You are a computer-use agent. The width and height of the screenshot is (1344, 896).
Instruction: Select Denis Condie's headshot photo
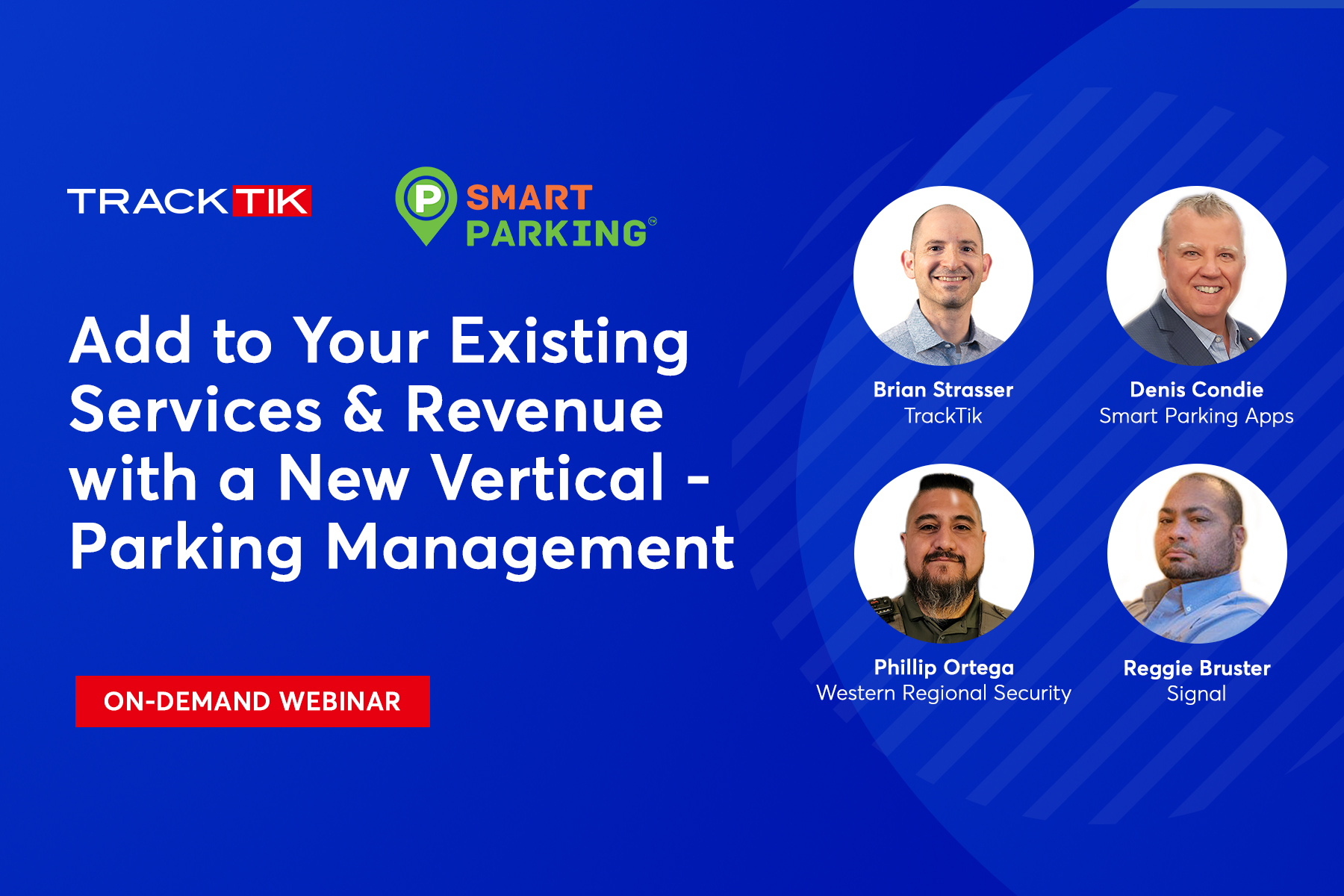1196,276
